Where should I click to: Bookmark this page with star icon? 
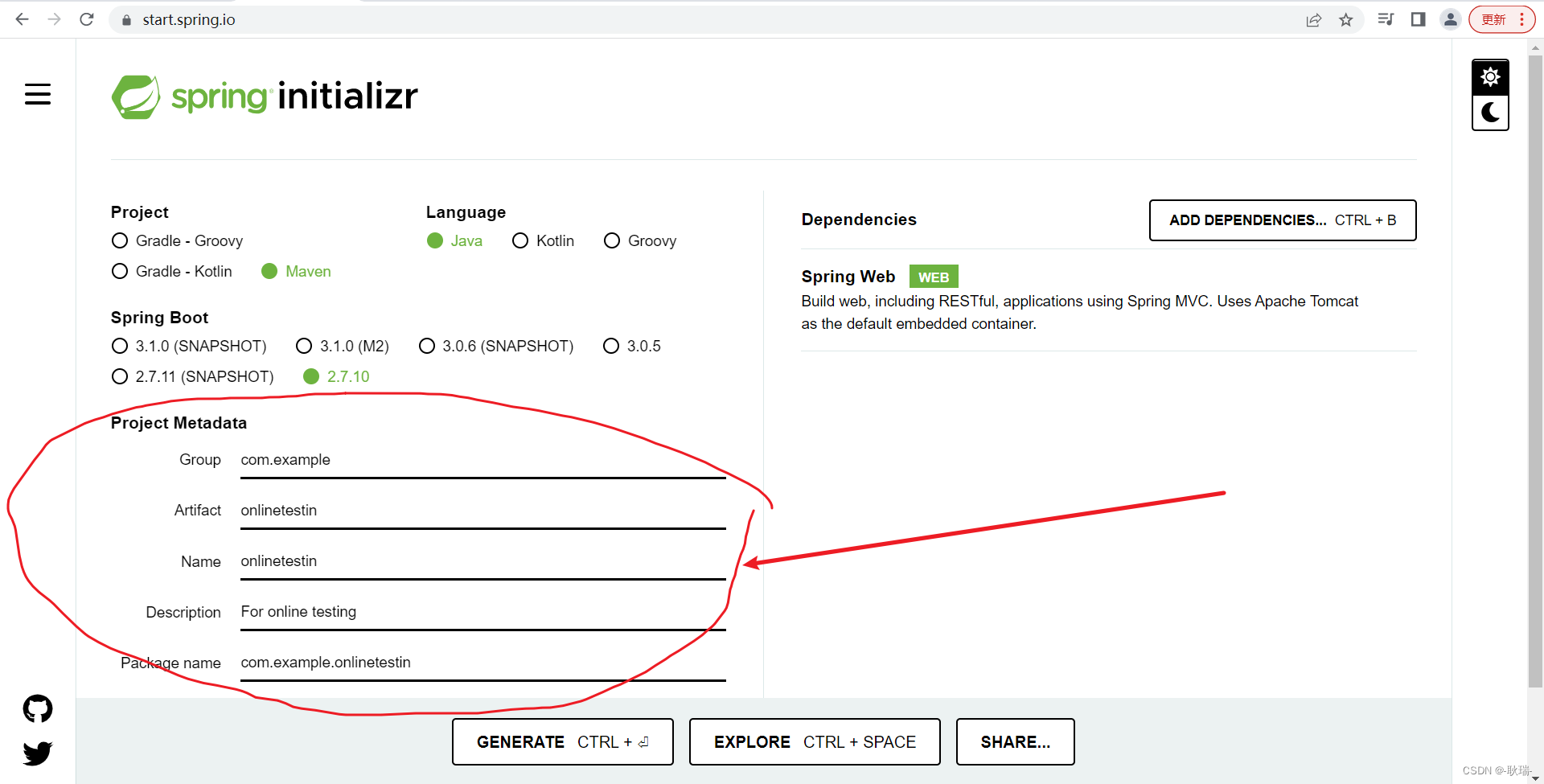click(1346, 20)
